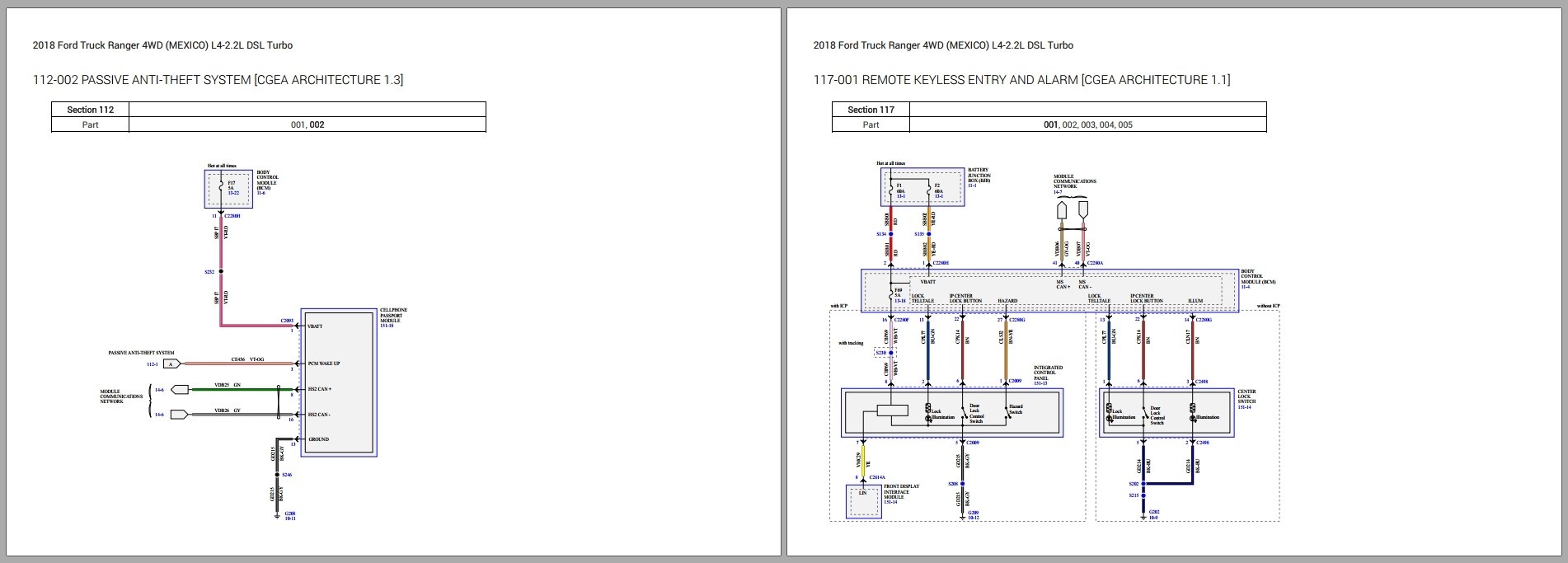
Task: Click the '112-002 PASSIVE ANTI-THEFT SYSTEM' title
Action: (218, 80)
